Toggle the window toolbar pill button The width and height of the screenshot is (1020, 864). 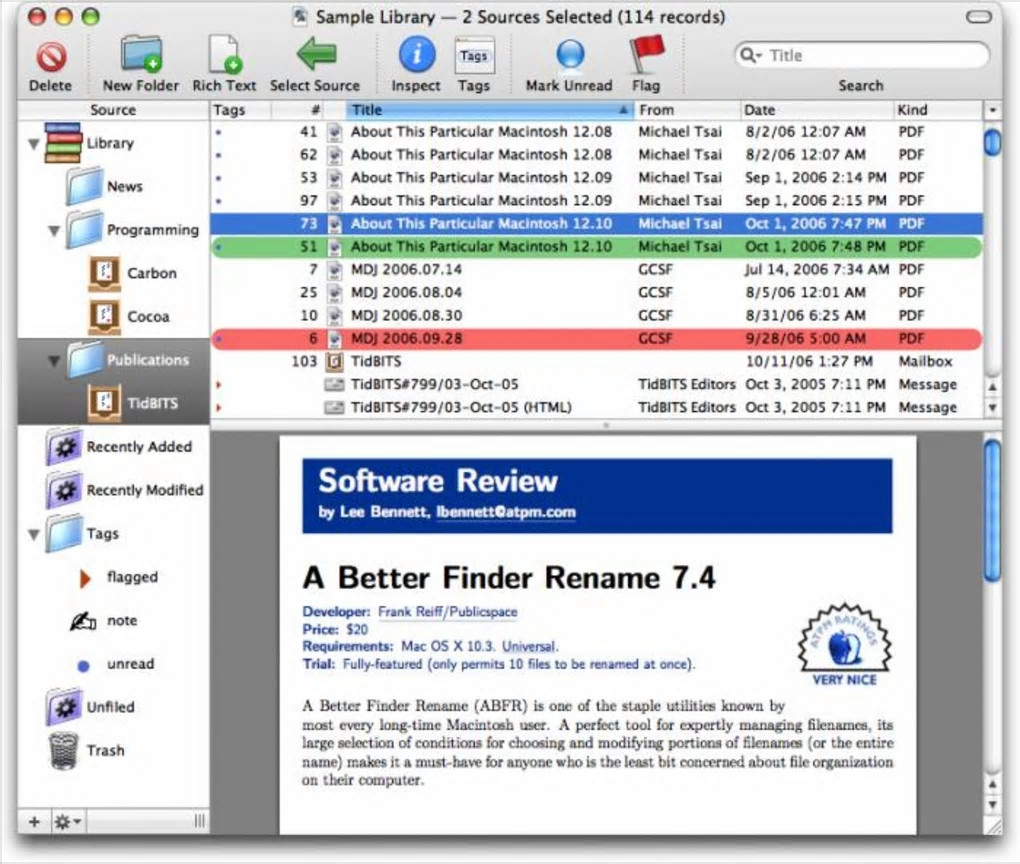pos(978,17)
